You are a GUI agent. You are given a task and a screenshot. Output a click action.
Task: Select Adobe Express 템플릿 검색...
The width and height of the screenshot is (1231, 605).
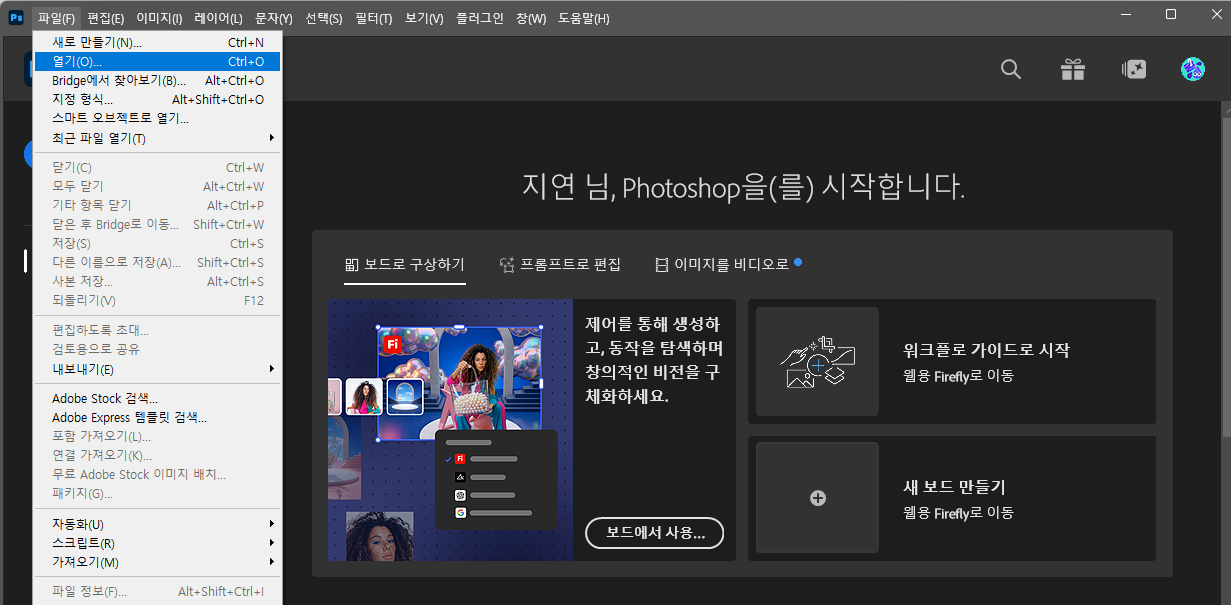pos(157,417)
